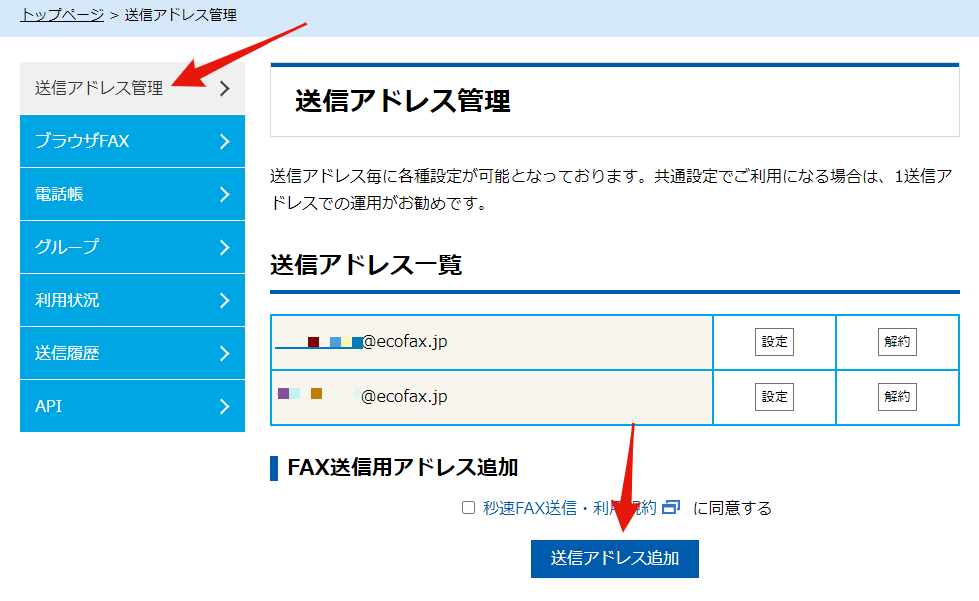Select second @ecofax.jp address cell
This screenshot has height=601, width=979.
(x=491, y=398)
